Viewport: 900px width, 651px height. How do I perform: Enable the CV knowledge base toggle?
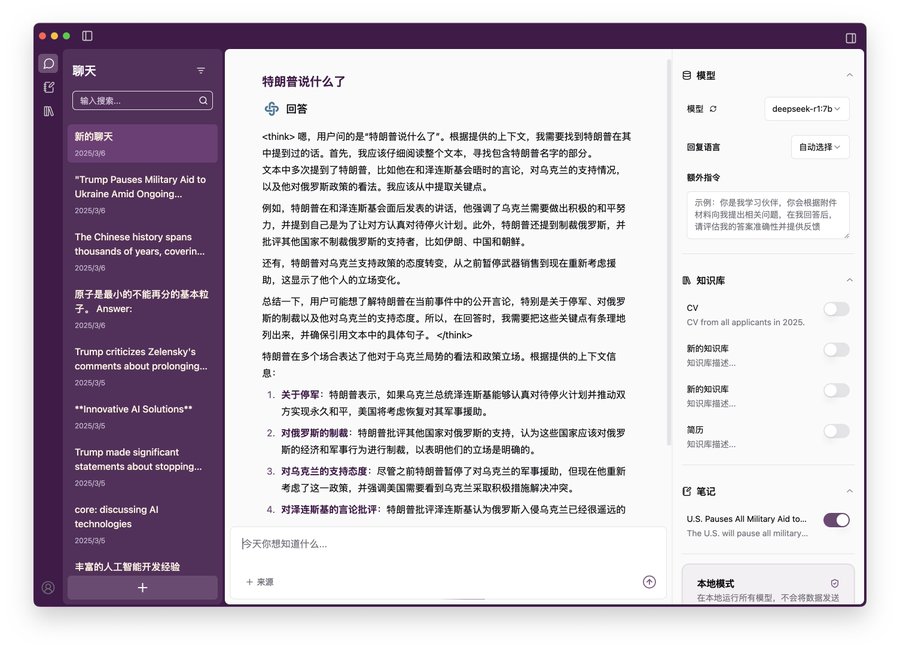836,310
